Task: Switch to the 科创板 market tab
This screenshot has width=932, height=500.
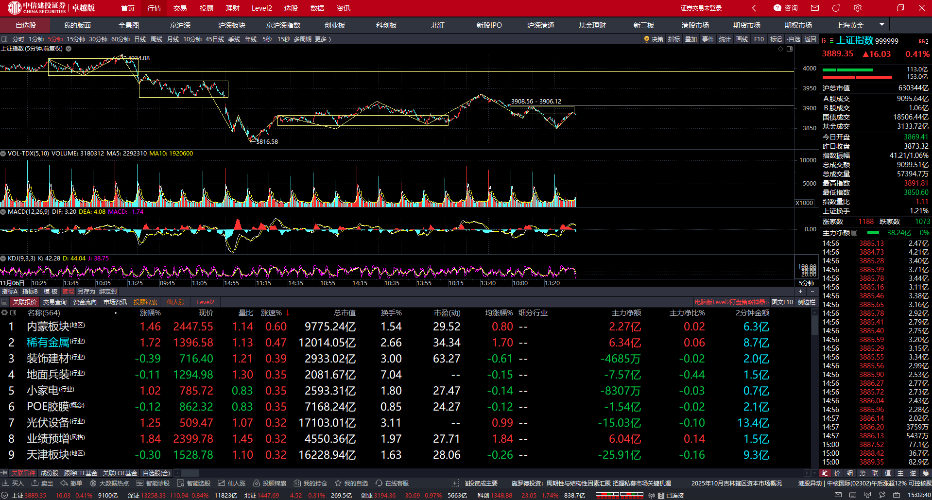Action: (x=386, y=23)
